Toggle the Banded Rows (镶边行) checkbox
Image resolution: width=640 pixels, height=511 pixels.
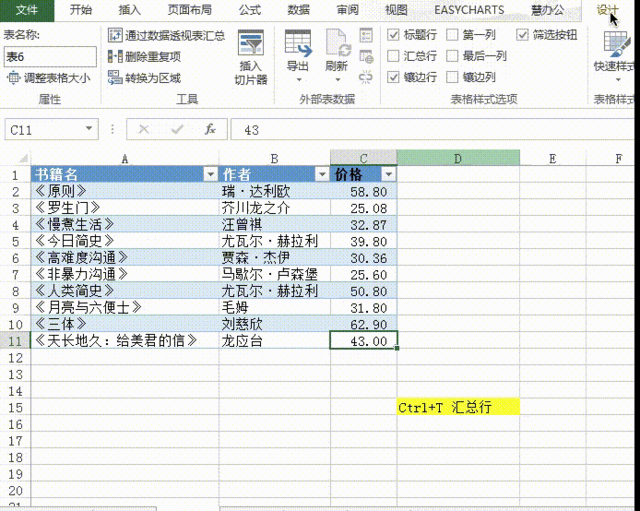[x=393, y=77]
